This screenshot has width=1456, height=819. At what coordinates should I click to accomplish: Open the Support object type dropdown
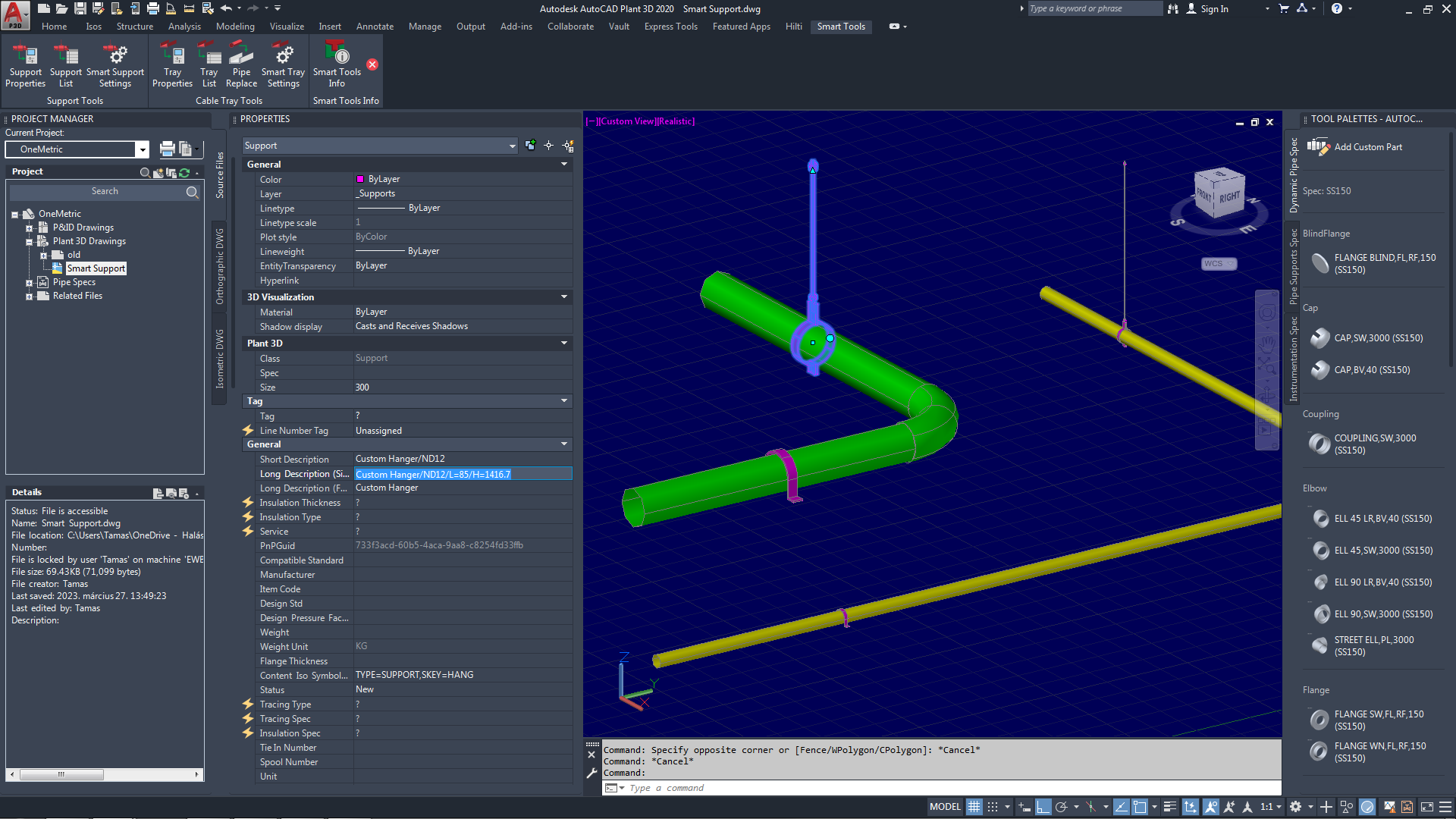coord(512,146)
